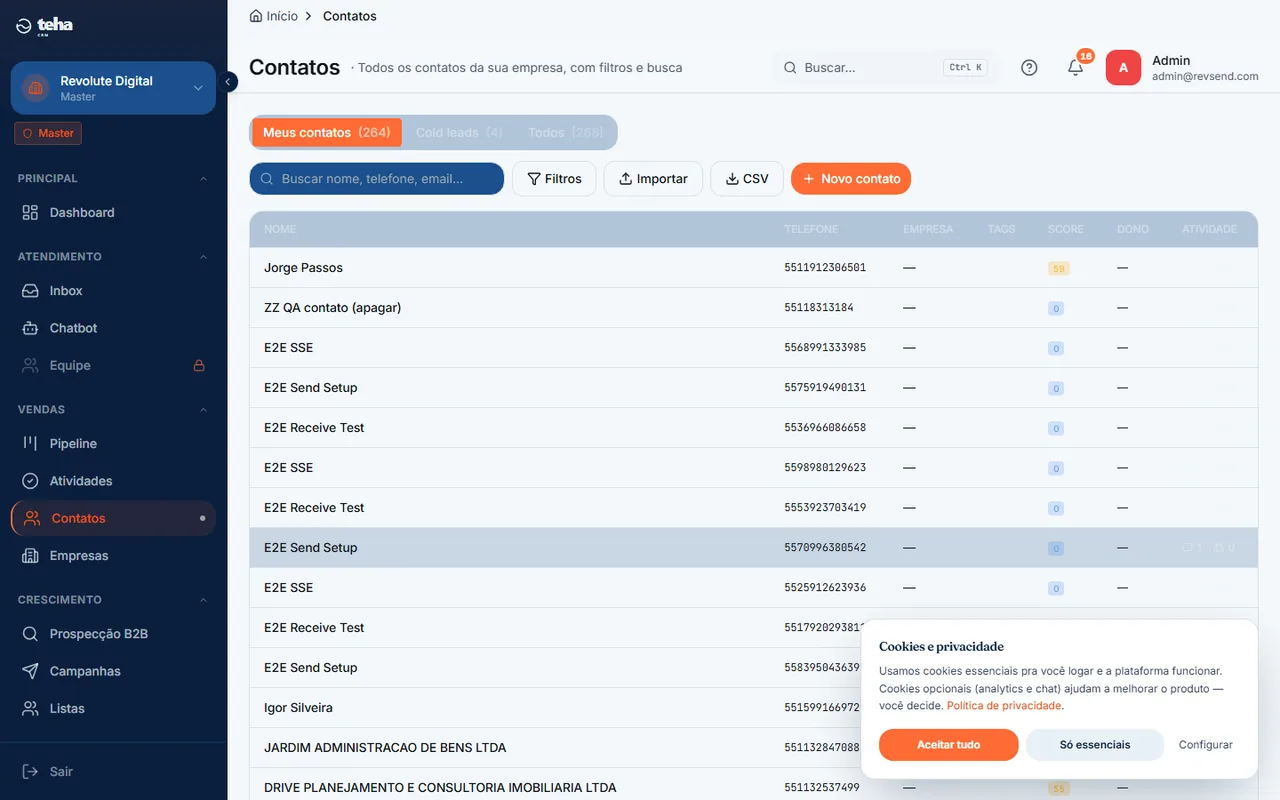The height and width of the screenshot is (800, 1280).
Task: Click Só essenciais in cookie banner
Action: point(1095,745)
